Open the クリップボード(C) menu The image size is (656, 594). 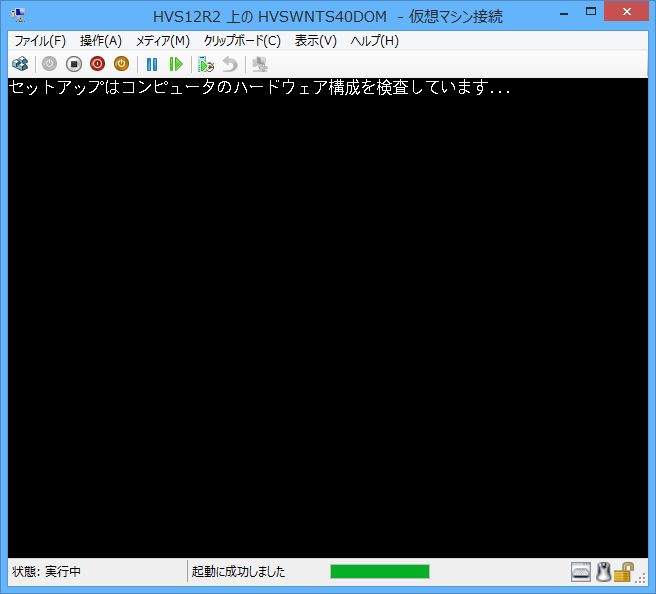tap(242, 41)
